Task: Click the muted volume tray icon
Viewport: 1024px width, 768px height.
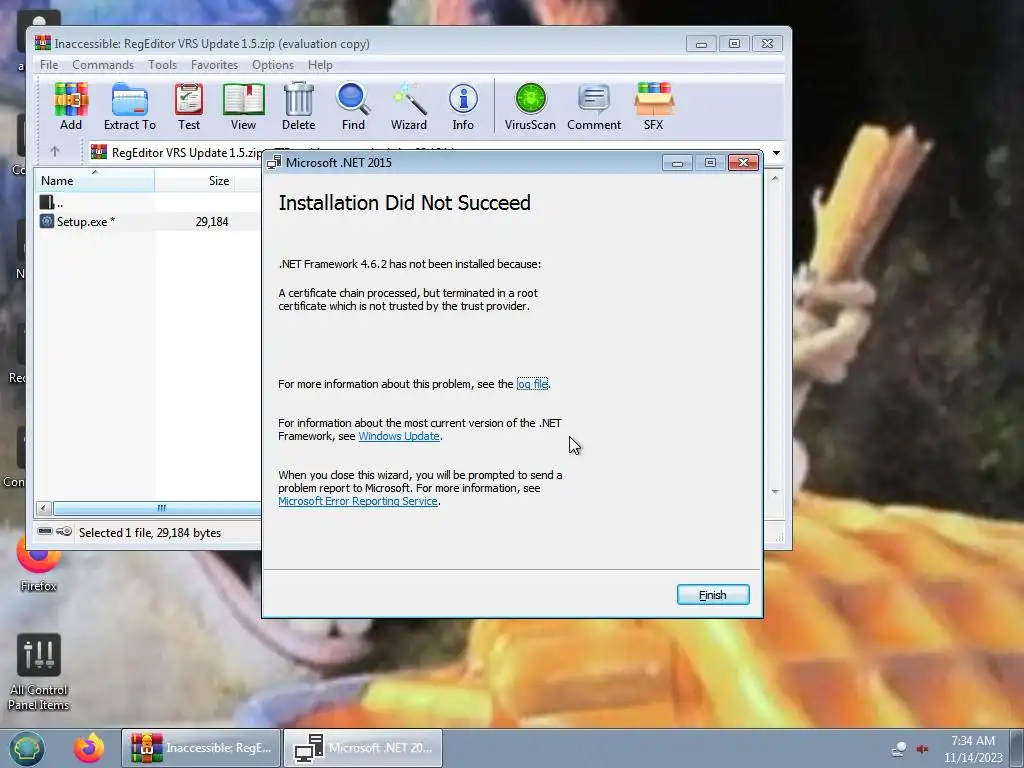Action: pyautogui.click(x=922, y=749)
